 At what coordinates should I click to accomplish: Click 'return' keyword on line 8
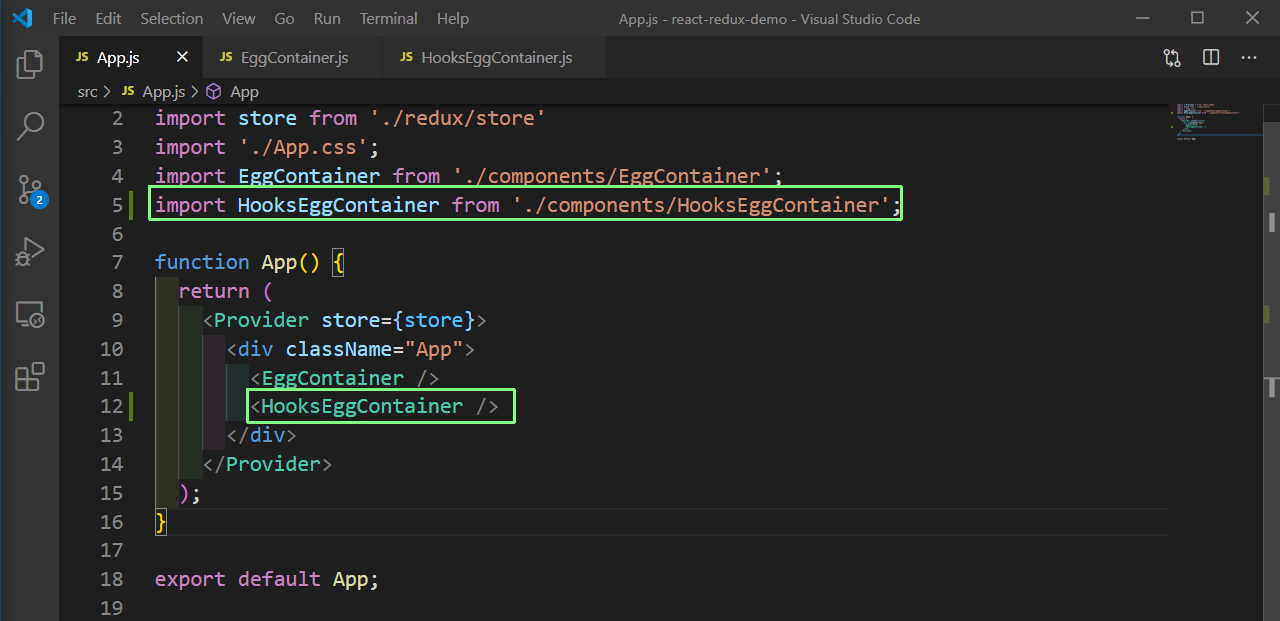[214, 291]
